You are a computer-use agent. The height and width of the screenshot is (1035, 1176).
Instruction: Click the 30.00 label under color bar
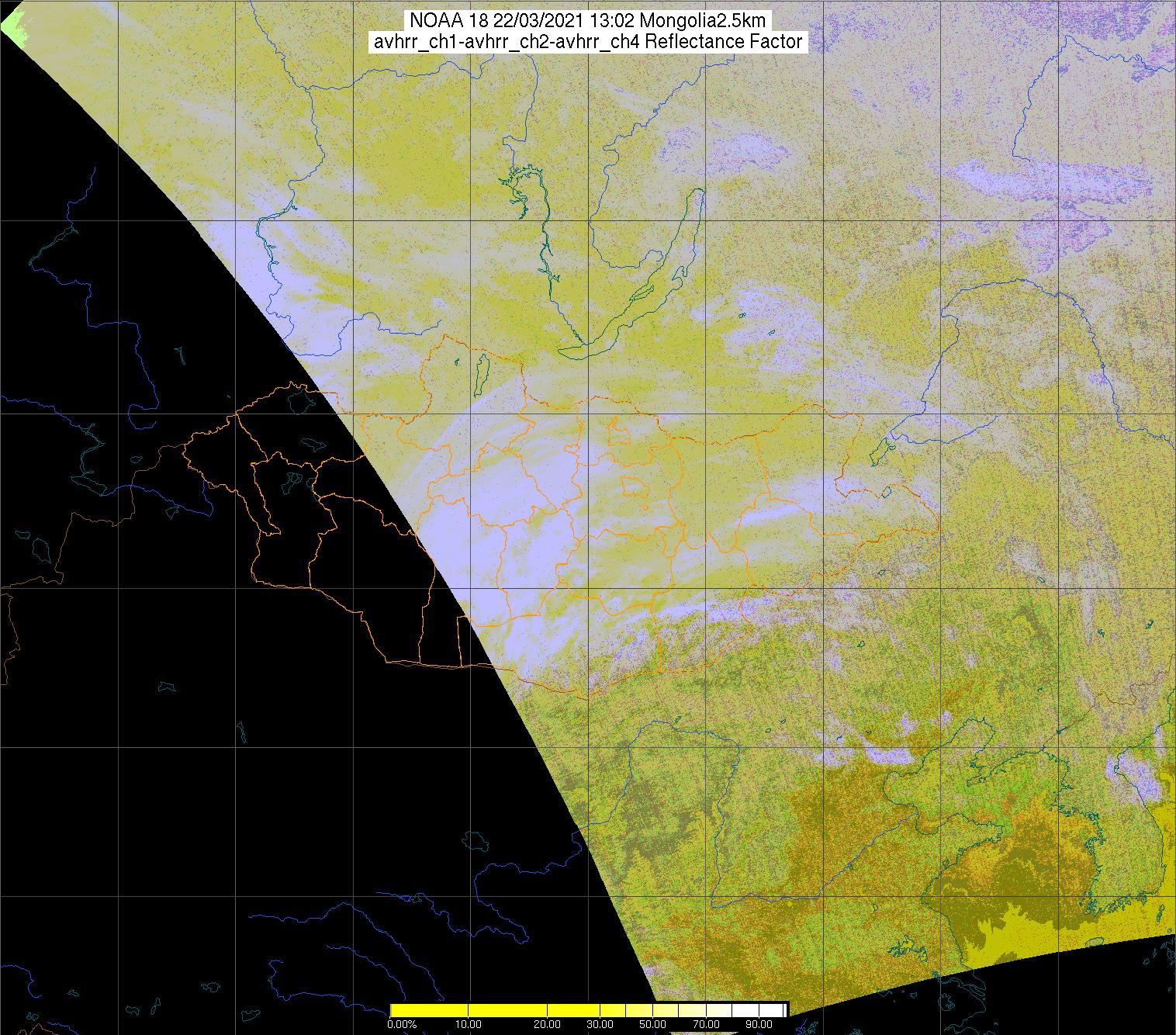[x=600, y=1024]
